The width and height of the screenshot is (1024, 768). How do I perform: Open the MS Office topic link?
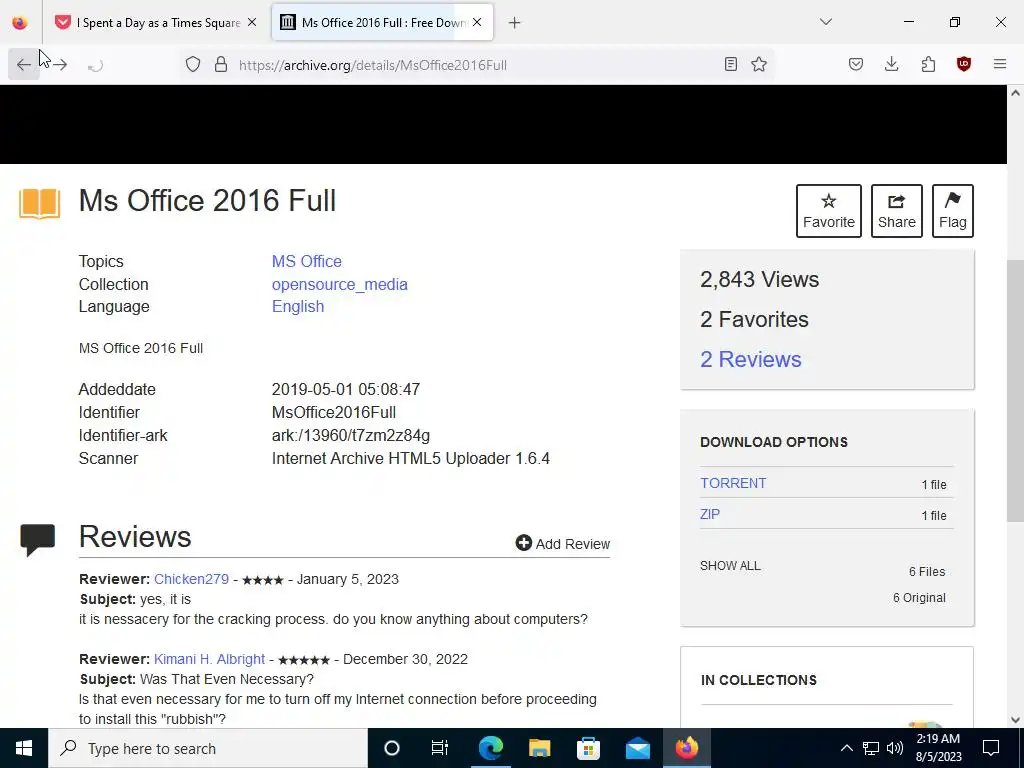point(306,261)
